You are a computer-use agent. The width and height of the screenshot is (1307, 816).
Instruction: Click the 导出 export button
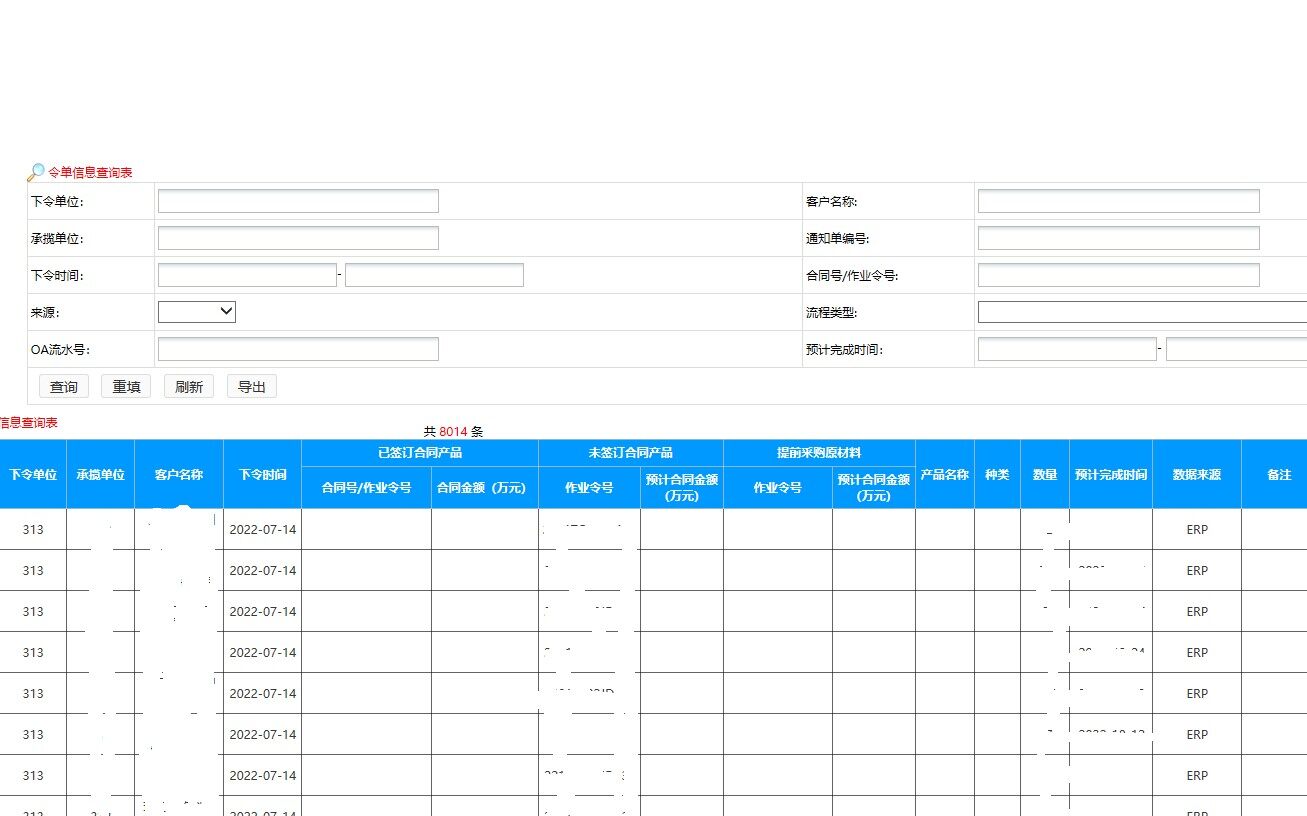pos(252,387)
